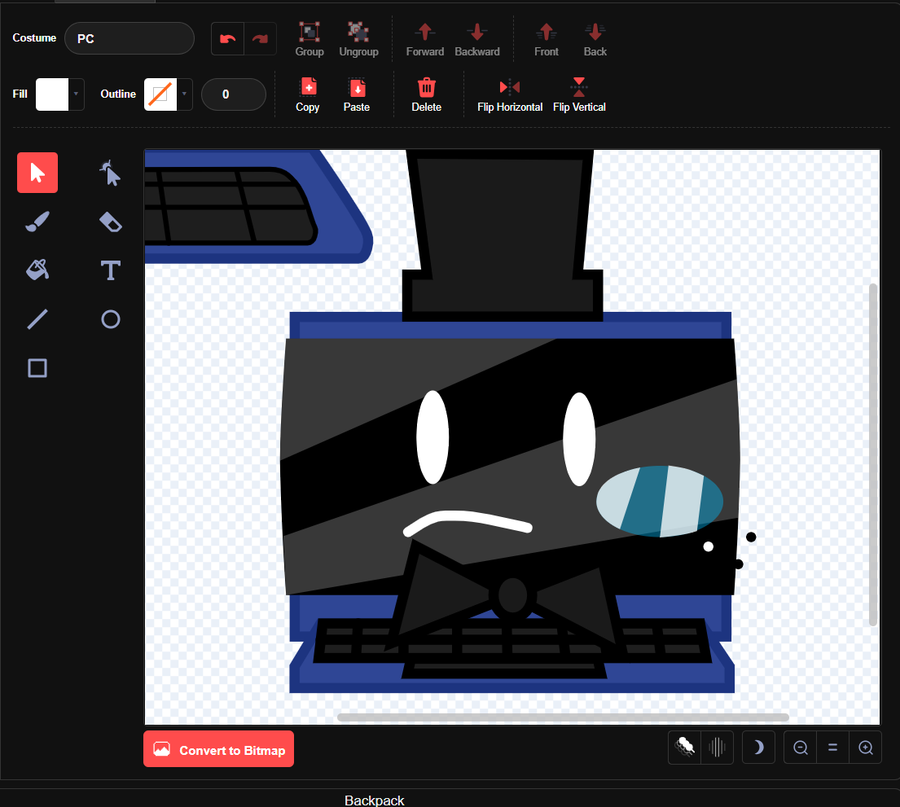The height and width of the screenshot is (807, 900).
Task: Select the left white eye
Action: [x=432, y=437]
